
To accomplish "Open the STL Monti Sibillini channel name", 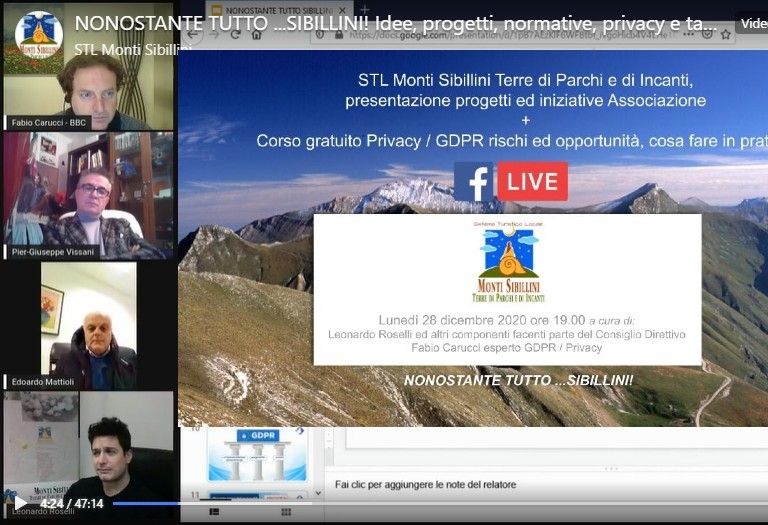I will 132,49.
